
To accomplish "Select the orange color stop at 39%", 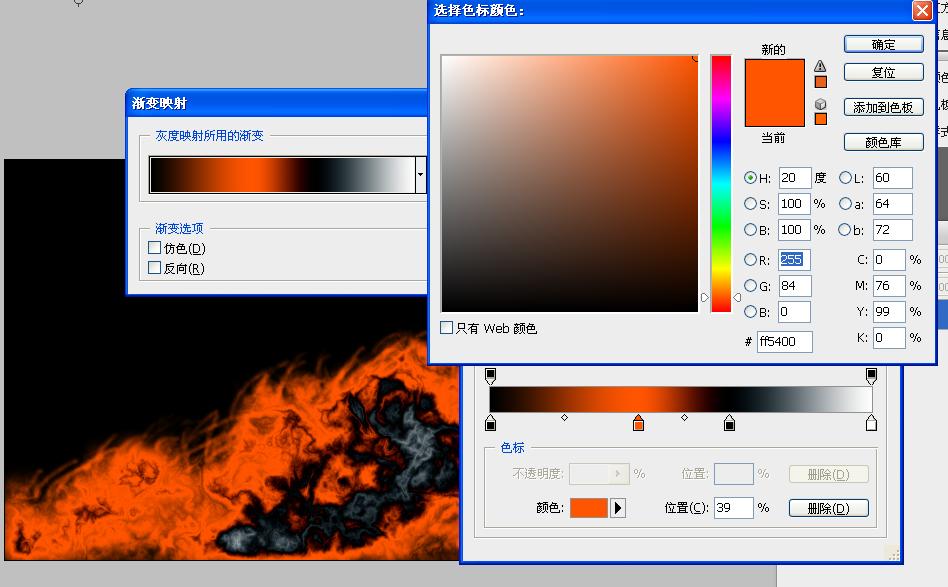I will pyautogui.click(x=638, y=423).
